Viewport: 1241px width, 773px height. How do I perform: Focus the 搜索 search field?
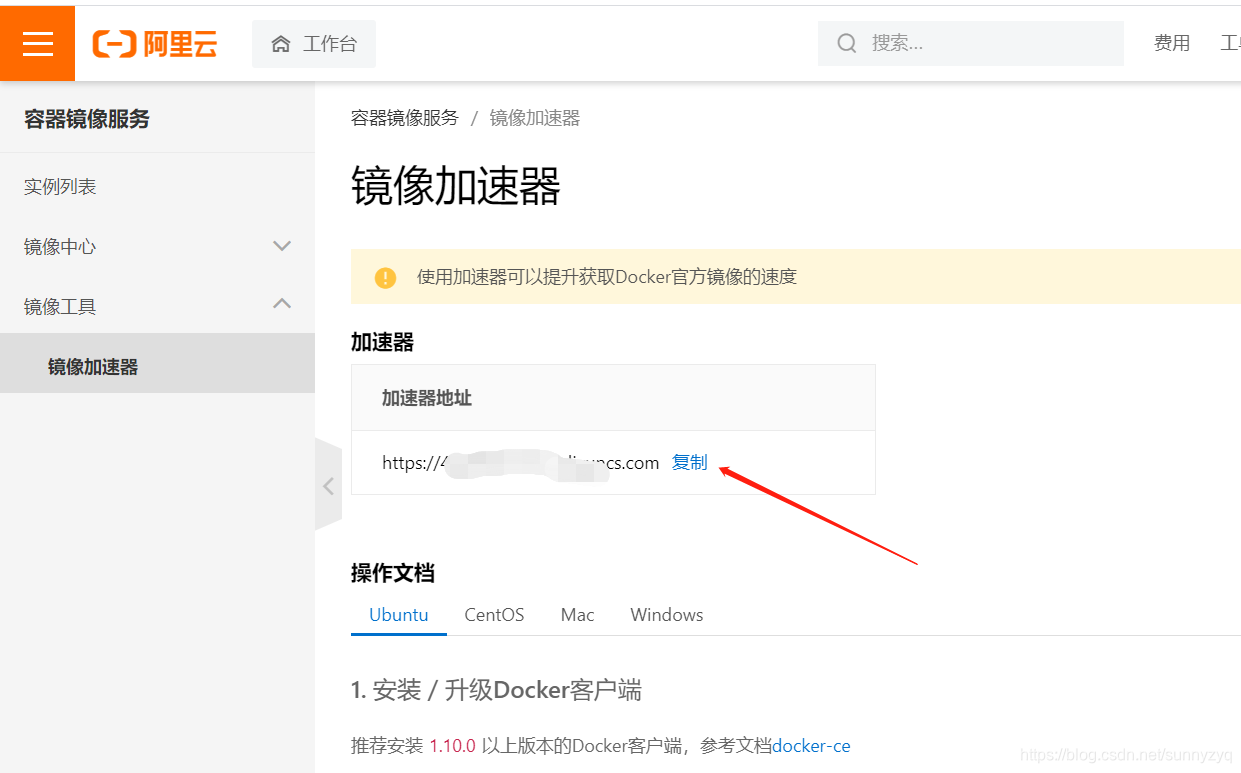(970, 43)
